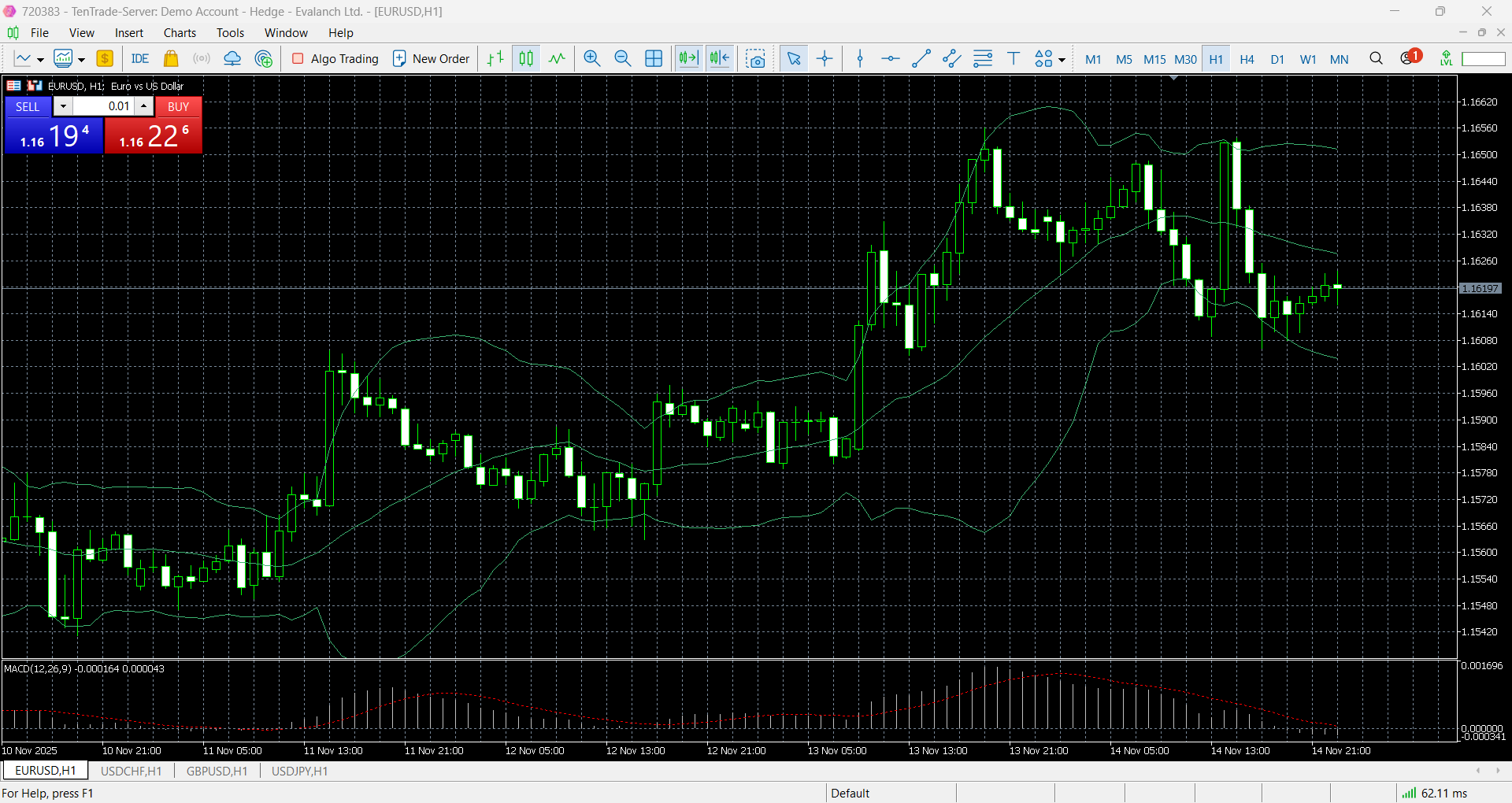Select the Crosshair tool
Viewport: 1512px width, 803px height.
pyautogui.click(x=825, y=59)
